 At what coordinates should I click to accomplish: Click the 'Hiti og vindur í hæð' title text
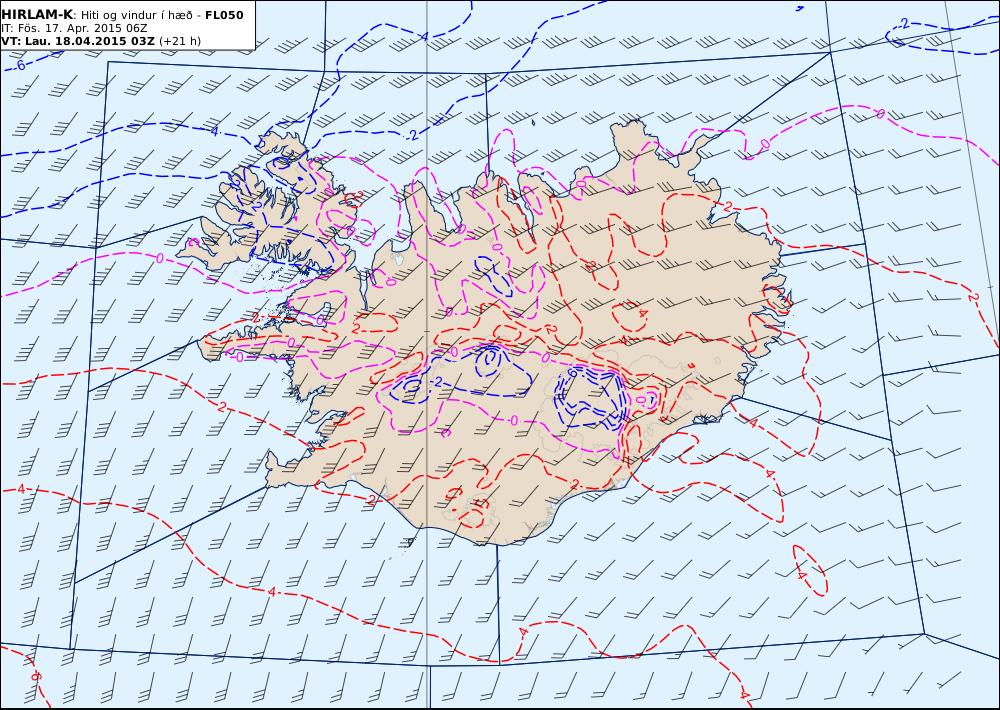(x=137, y=15)
